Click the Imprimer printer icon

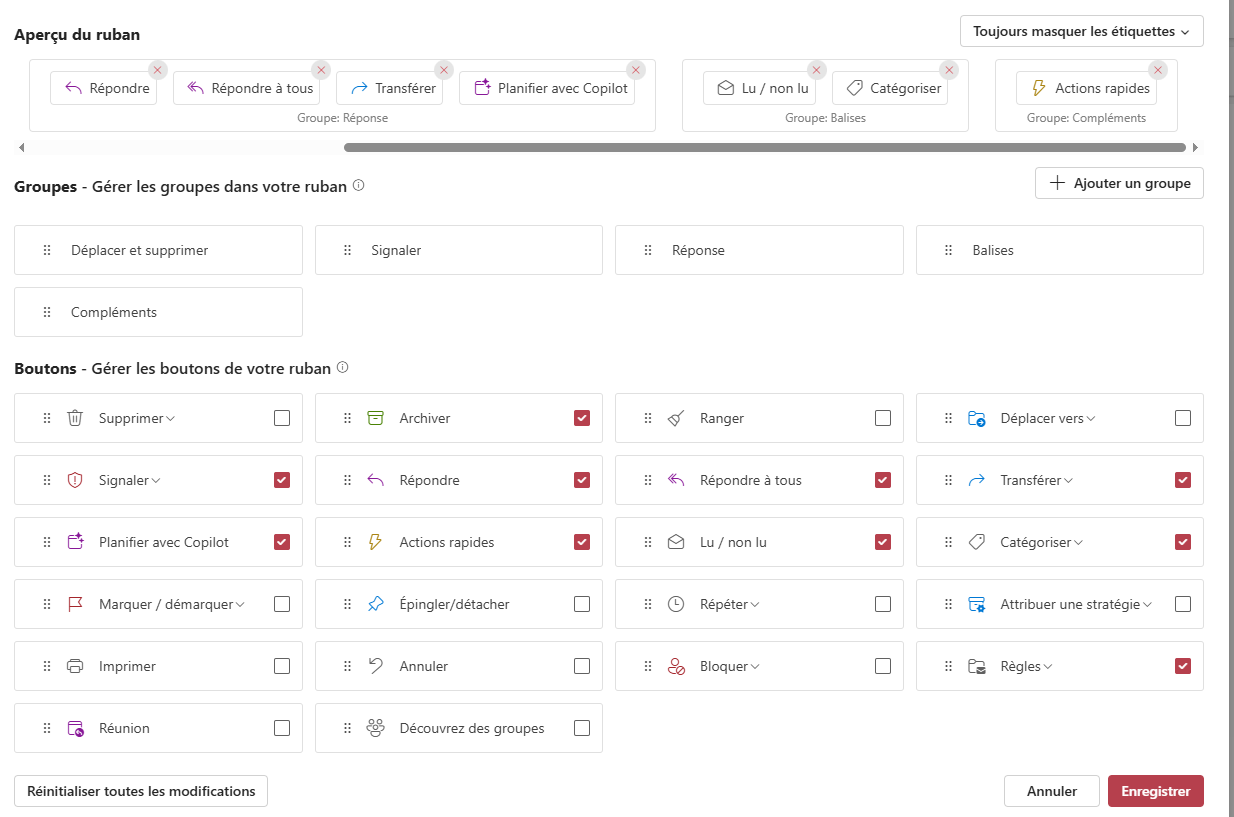click(75, 666)
